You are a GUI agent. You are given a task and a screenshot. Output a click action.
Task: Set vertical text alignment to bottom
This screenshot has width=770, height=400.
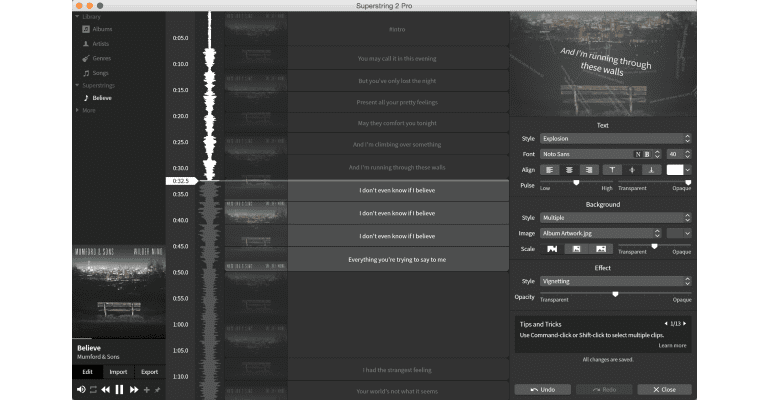(x=651, y=170)
